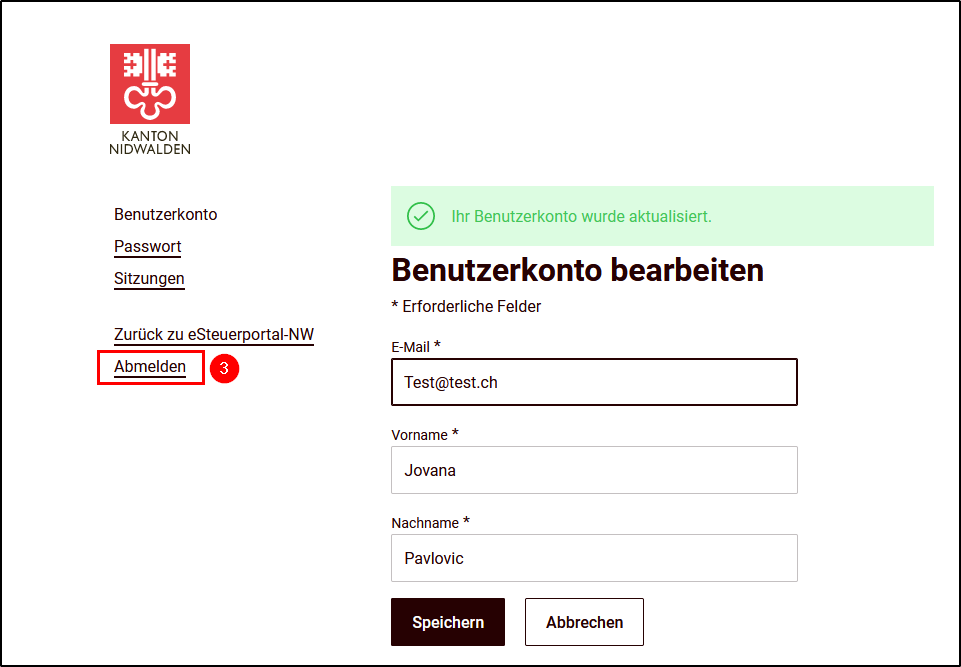The width and height of the screenshot is (961, 667).
Task: Click the Kanton Nidwalden red logo
Action: coord(150,83)
